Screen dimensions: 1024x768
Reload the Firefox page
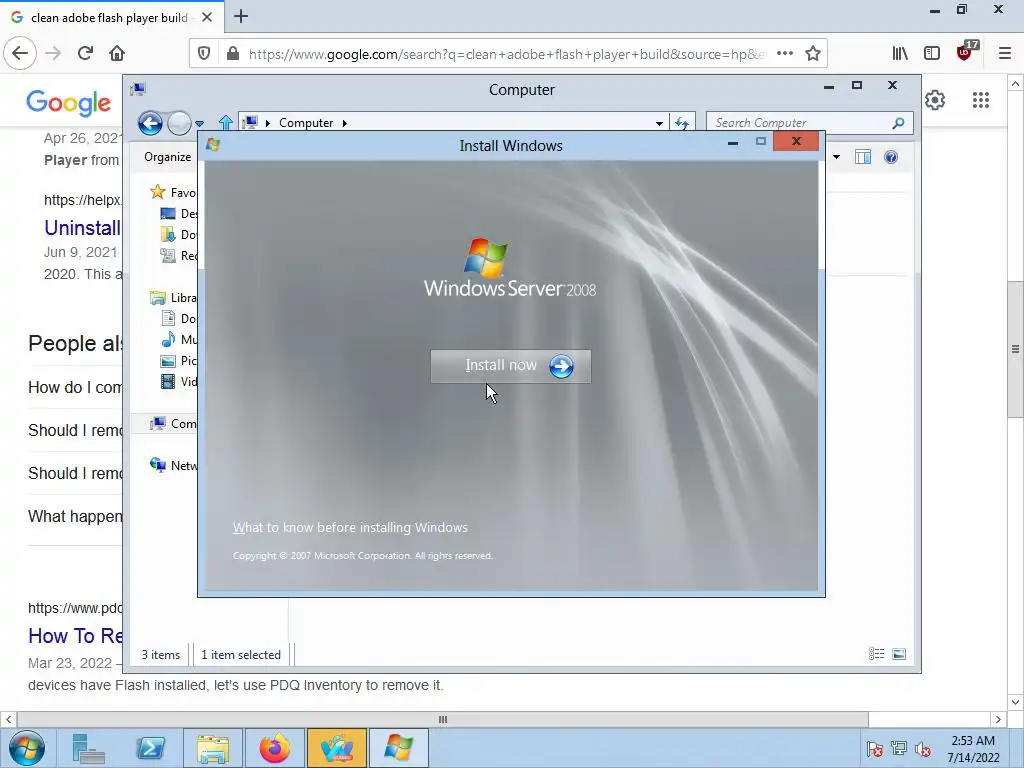click(x=85, y=54)
